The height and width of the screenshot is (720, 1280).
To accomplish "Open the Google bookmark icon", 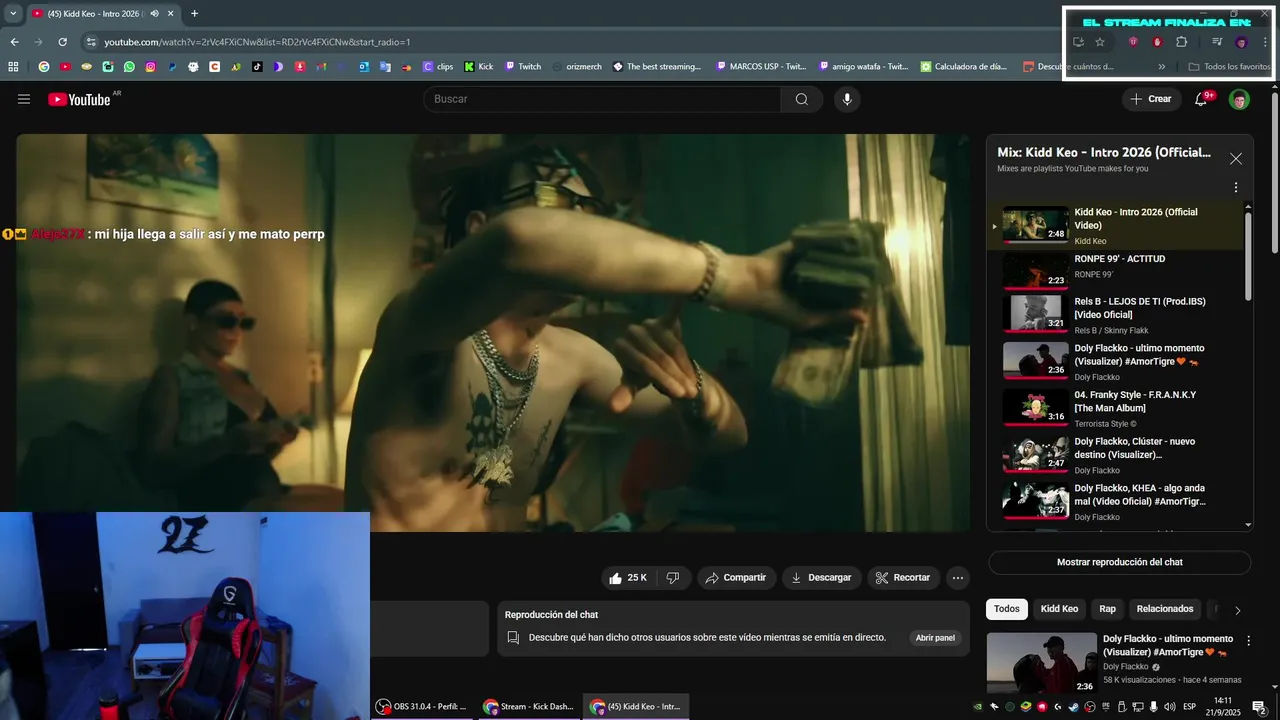I will pyautogui.click(x=44, y=67).
